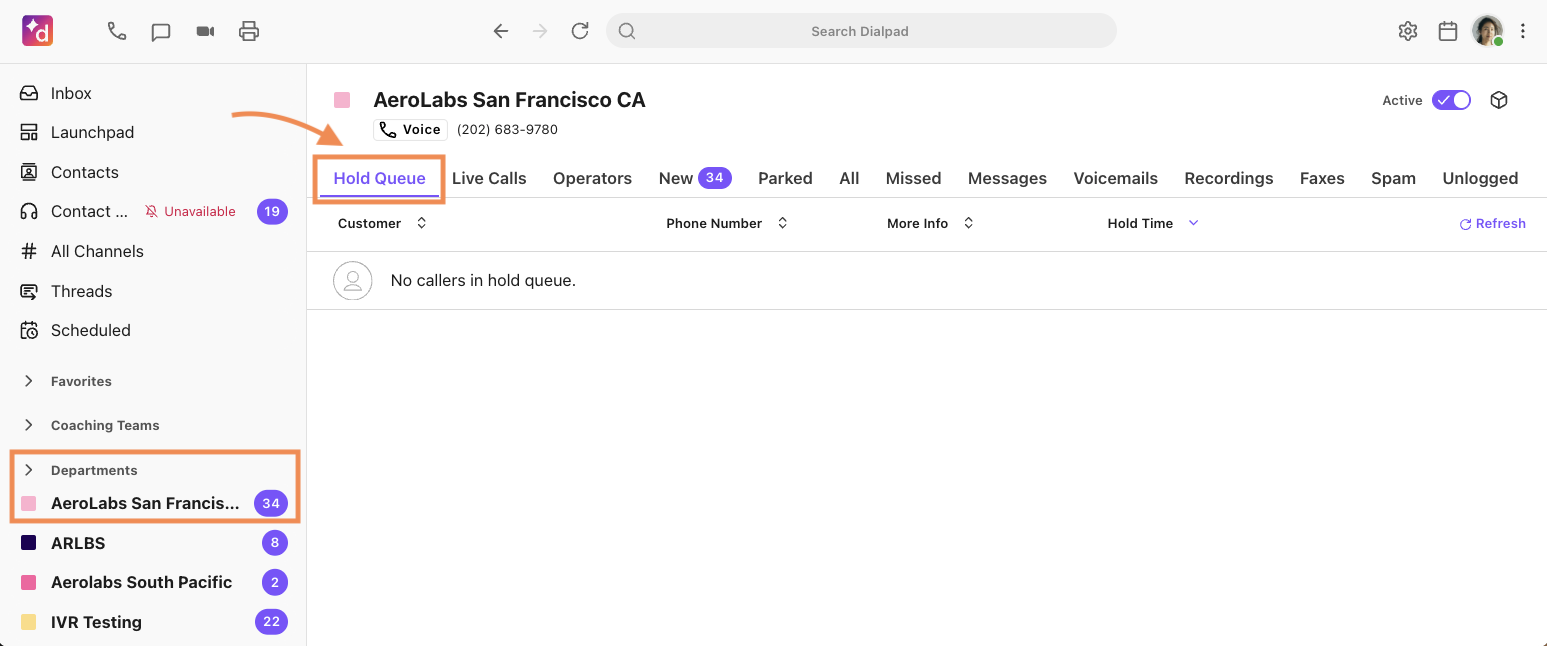Click phone number (202) 683-9780
The width and height of the screenshot is (1547, 646).
point(507,130)
